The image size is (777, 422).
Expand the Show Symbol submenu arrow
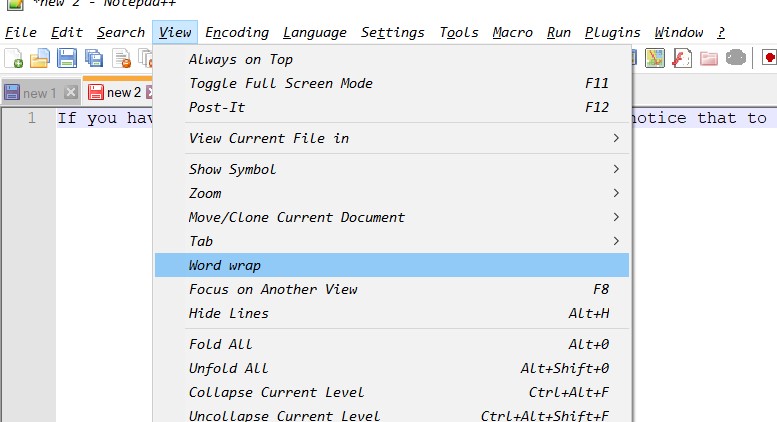[616, 169]
